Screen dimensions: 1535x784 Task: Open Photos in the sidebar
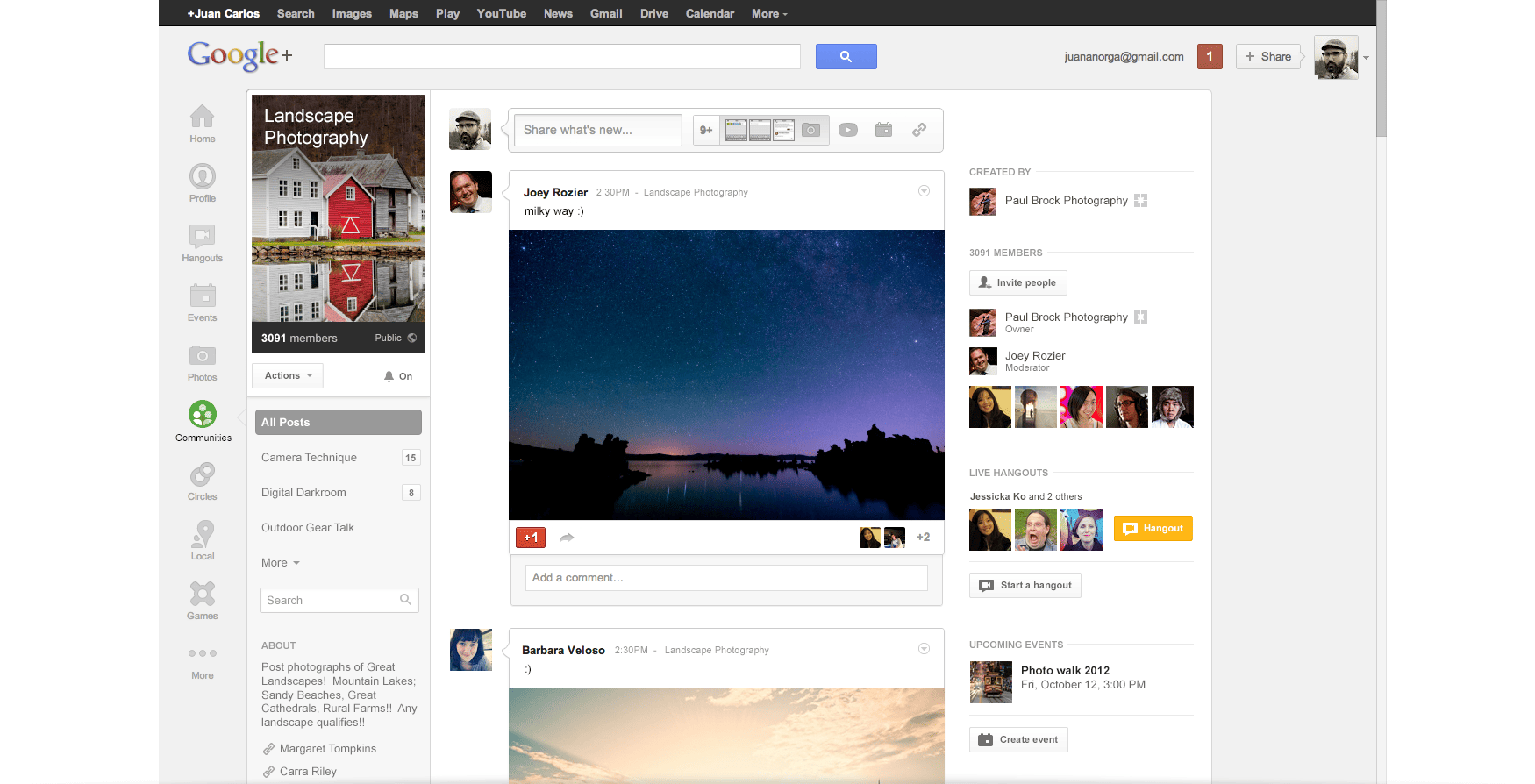[x=202, y=362]
